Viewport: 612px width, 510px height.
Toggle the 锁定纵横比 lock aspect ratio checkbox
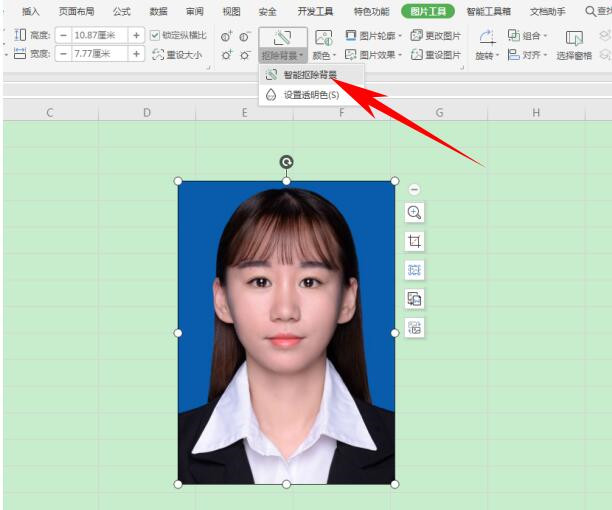pos(155,35)
